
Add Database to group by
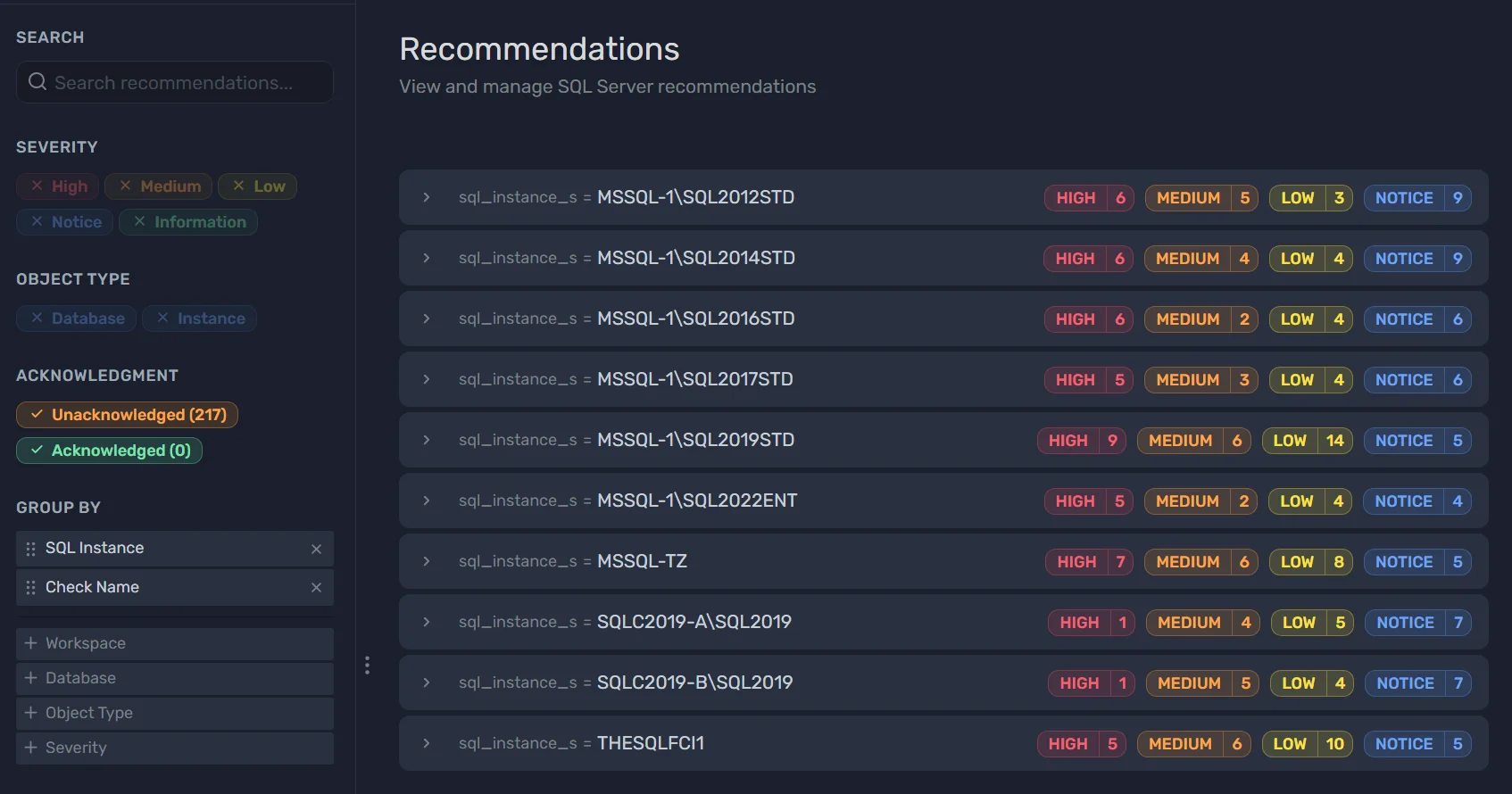175,678
